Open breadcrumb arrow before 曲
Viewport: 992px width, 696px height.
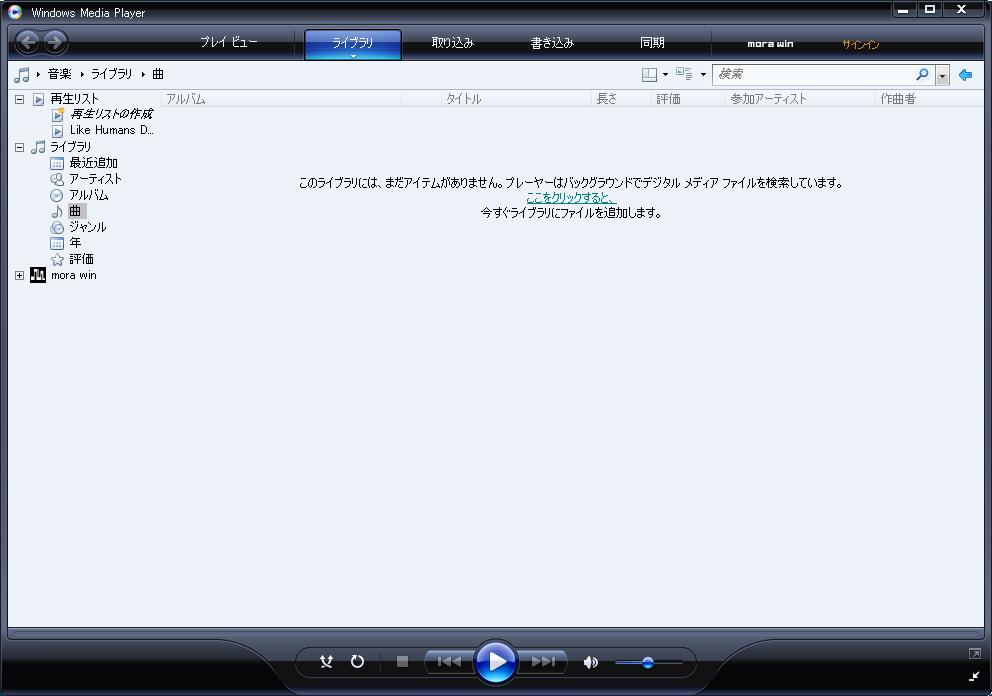[143, 75]
